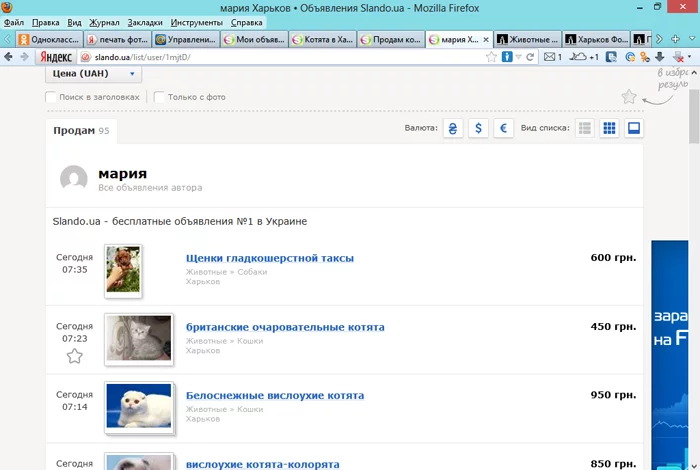
Task: Open 'Щенки гладкошерстной таксы' listing
Action: (269, 258)
